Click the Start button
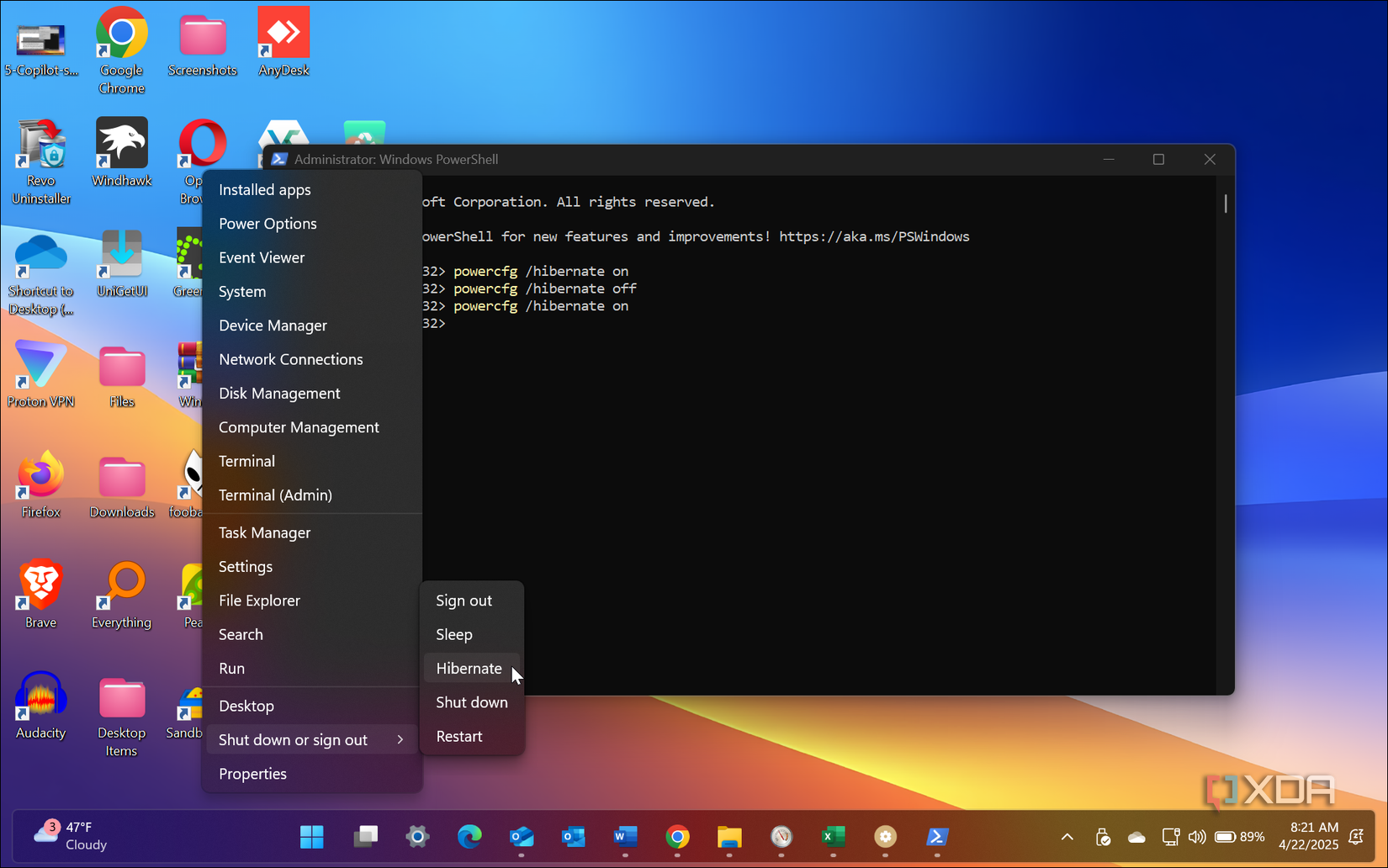1388x868 pixels. (312, 837)
